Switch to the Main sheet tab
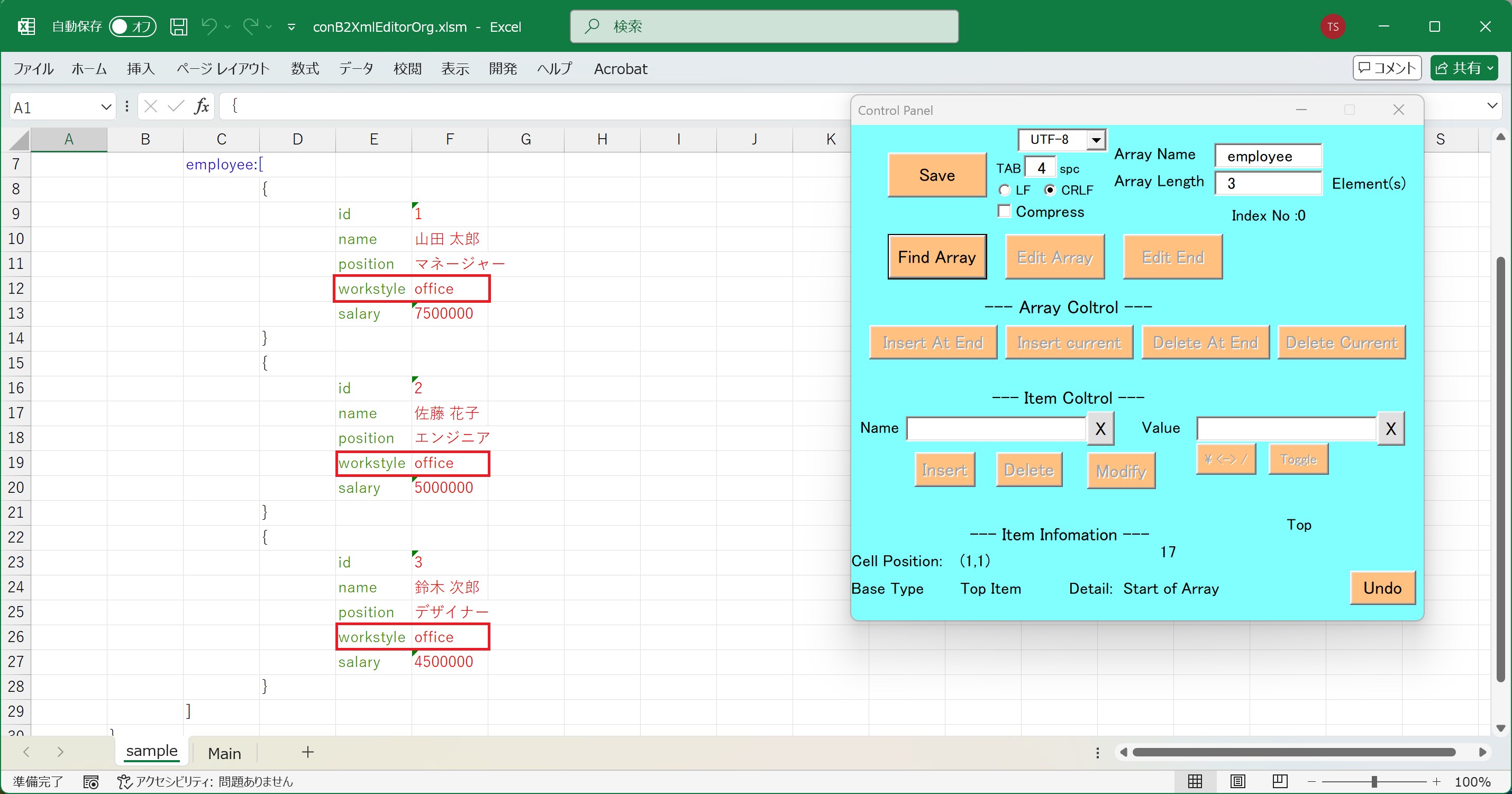 [x=224, y=753]
